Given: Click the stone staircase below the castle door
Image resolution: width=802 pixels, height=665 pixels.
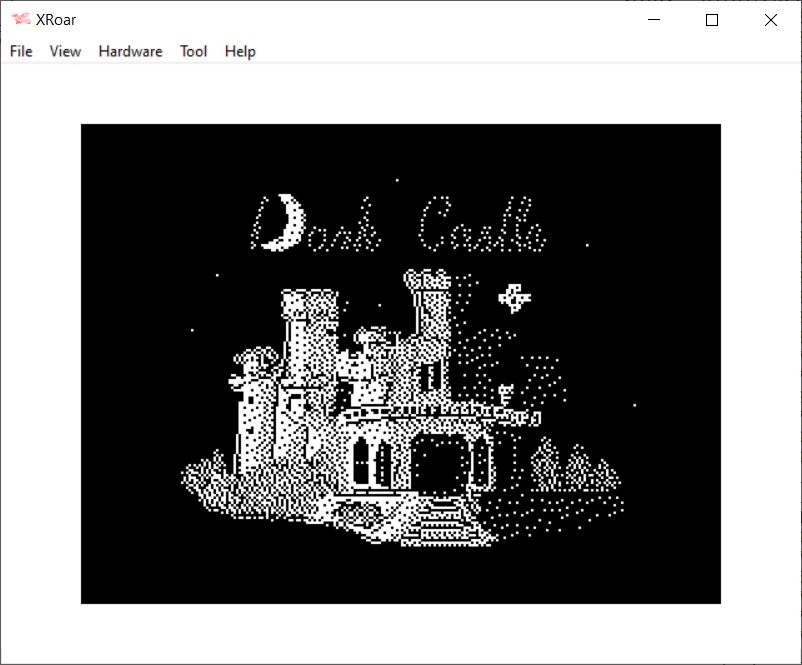Looking at the screenshot, I should (x=440, y=520).
